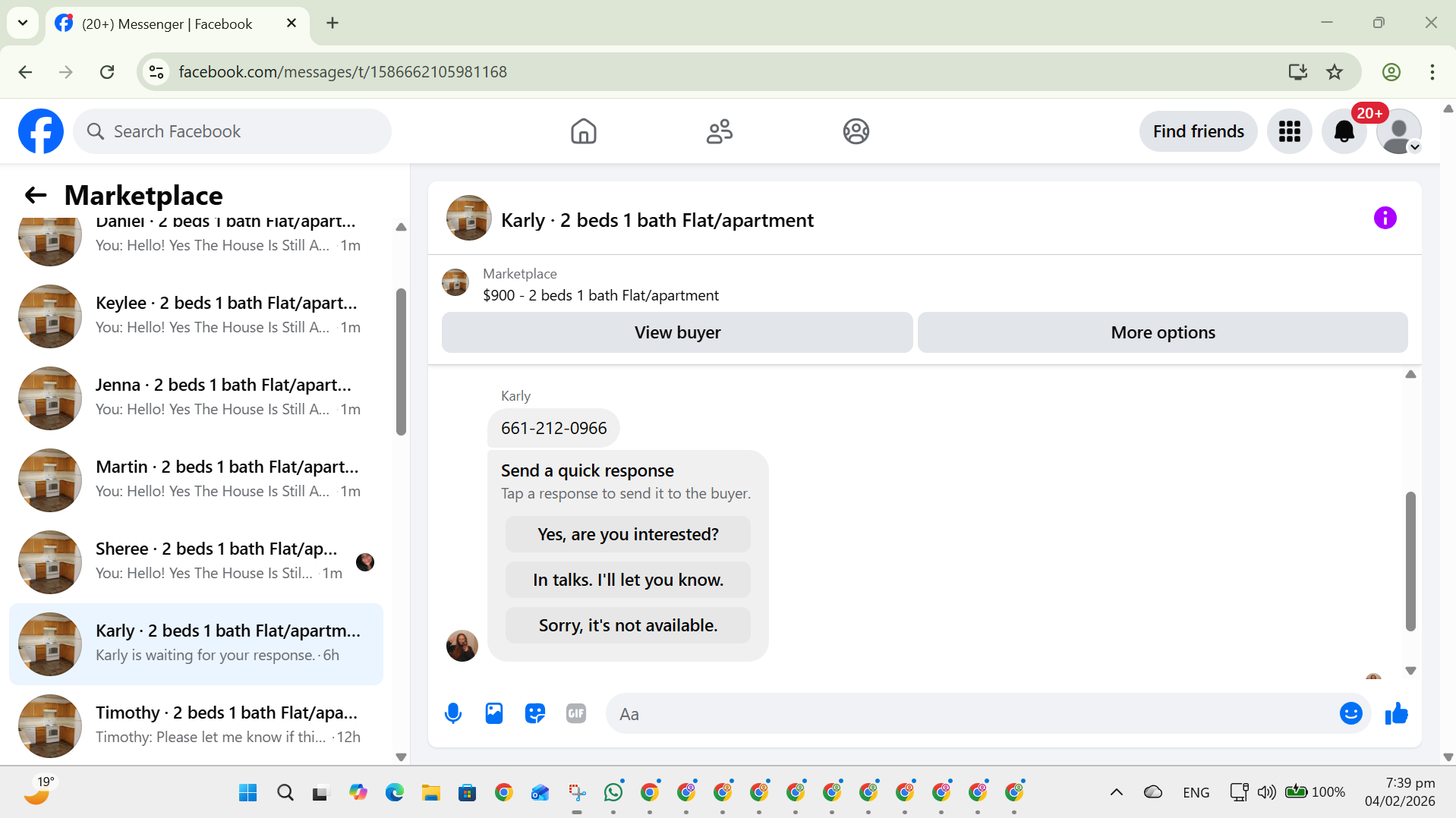Open the emoji picker in message box

pyautogui.click(x=1350, y=713)
